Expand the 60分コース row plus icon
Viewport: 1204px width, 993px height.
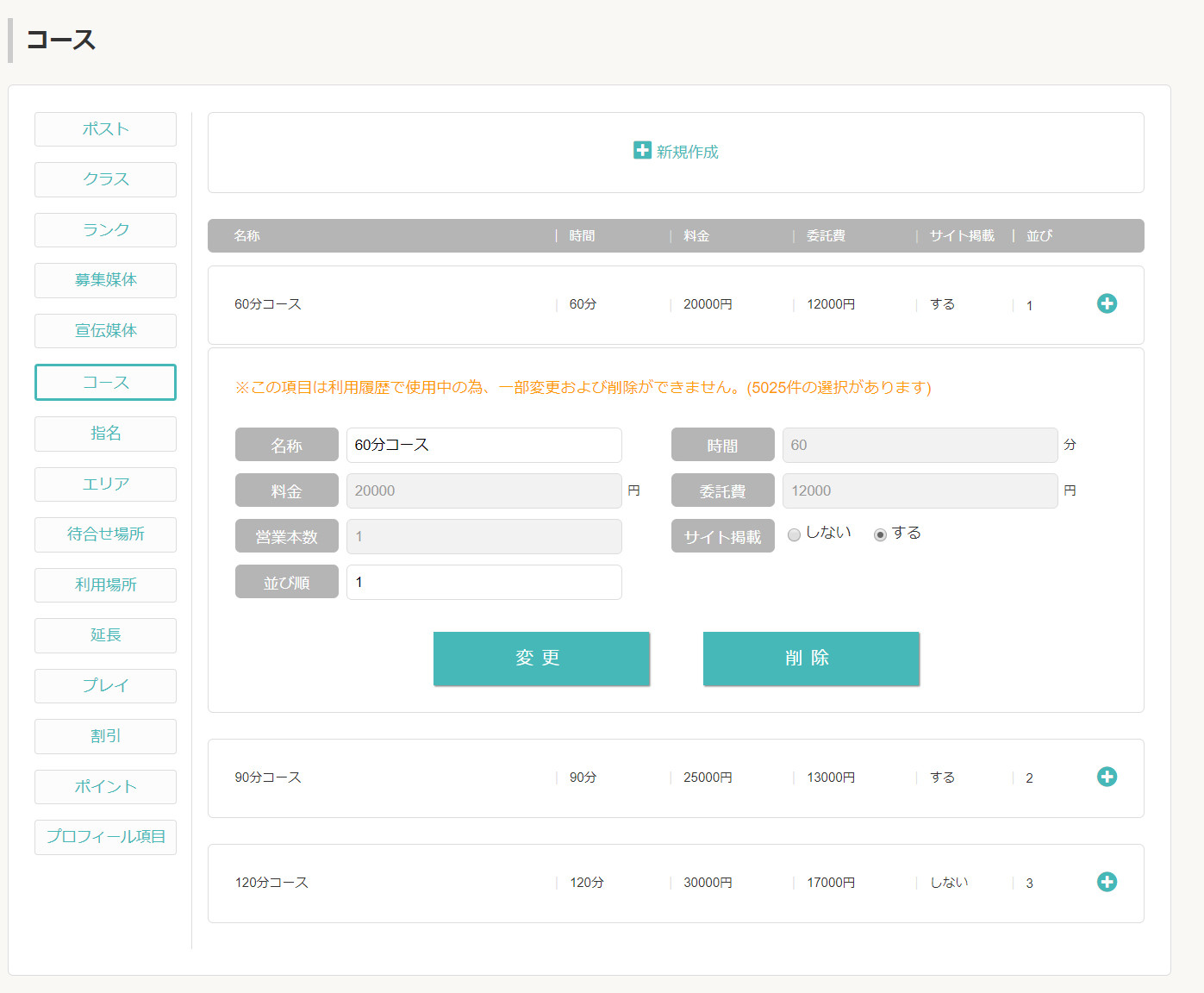point(1107,303)
